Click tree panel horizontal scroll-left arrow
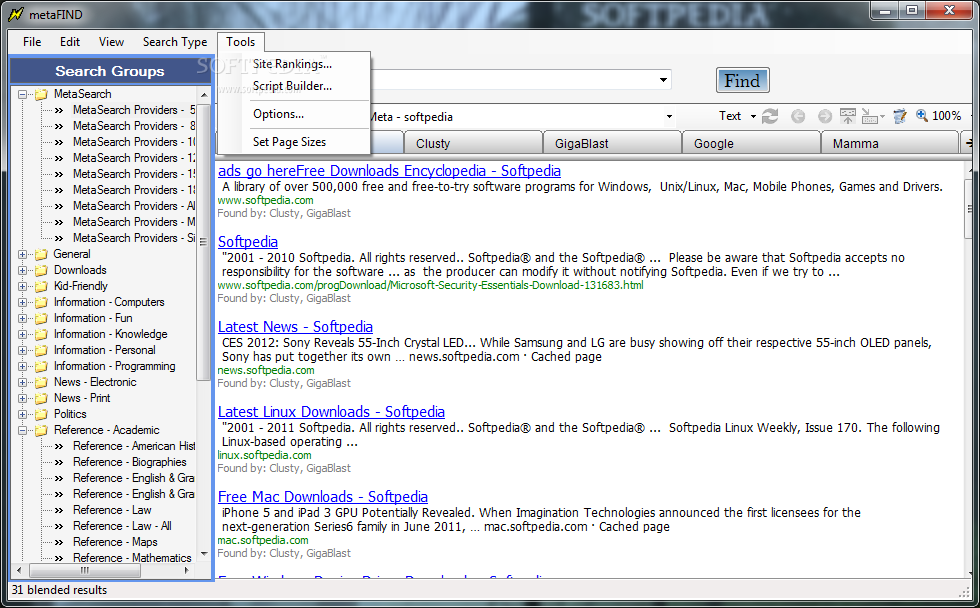This screenshot has height=608, width=980. pyautogui.click(x=19, y=571)
